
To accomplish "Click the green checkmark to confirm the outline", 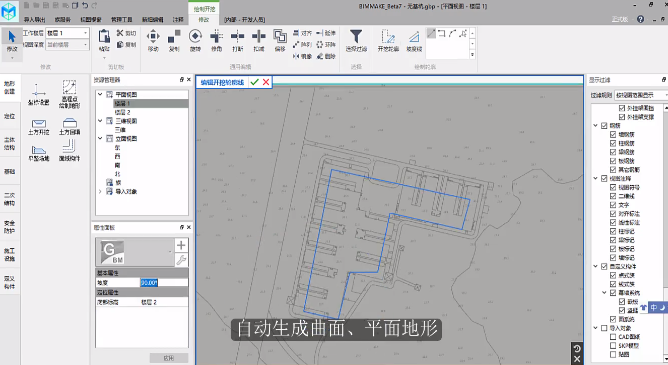I will point(254,82).
